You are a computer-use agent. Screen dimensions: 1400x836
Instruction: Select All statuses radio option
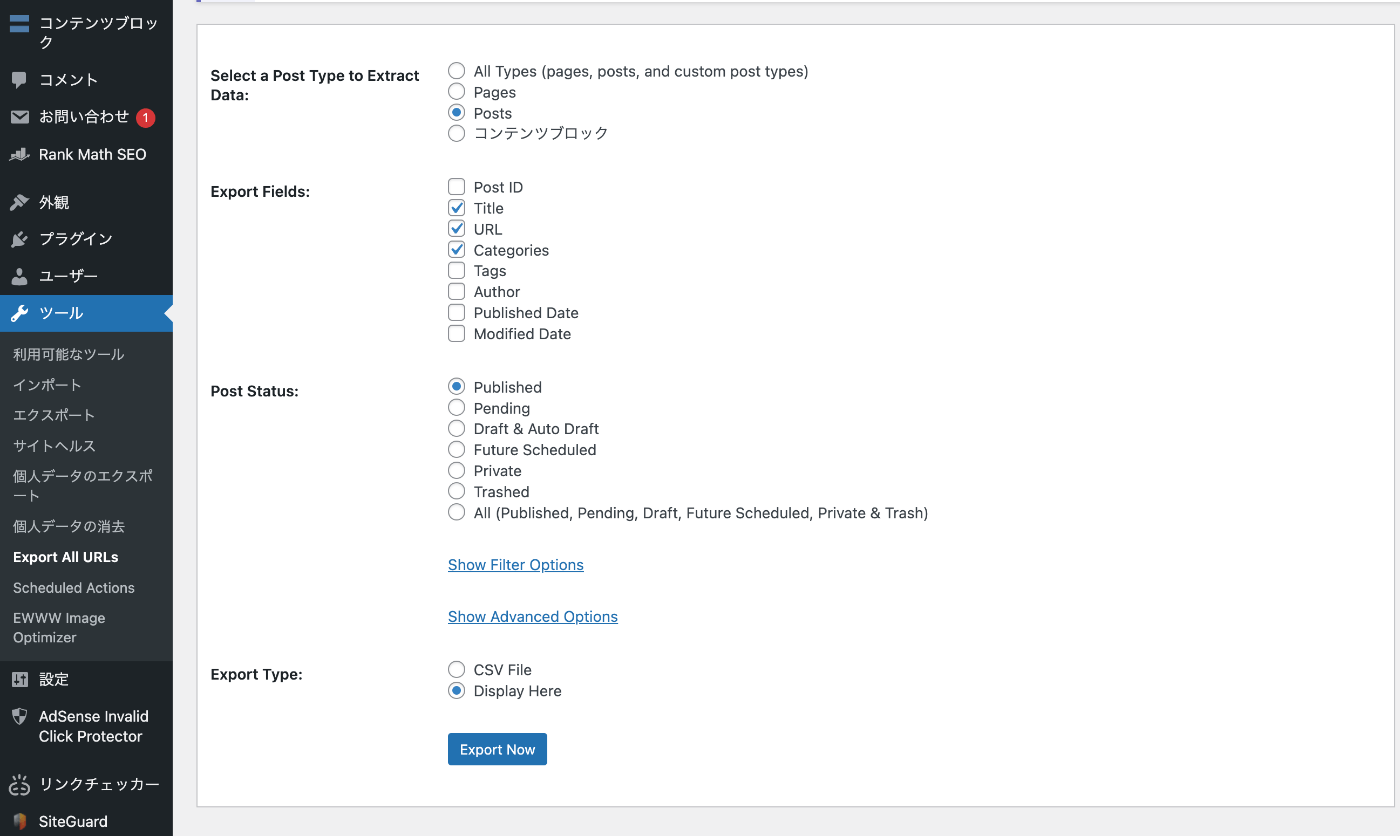(x=457, y=513)
